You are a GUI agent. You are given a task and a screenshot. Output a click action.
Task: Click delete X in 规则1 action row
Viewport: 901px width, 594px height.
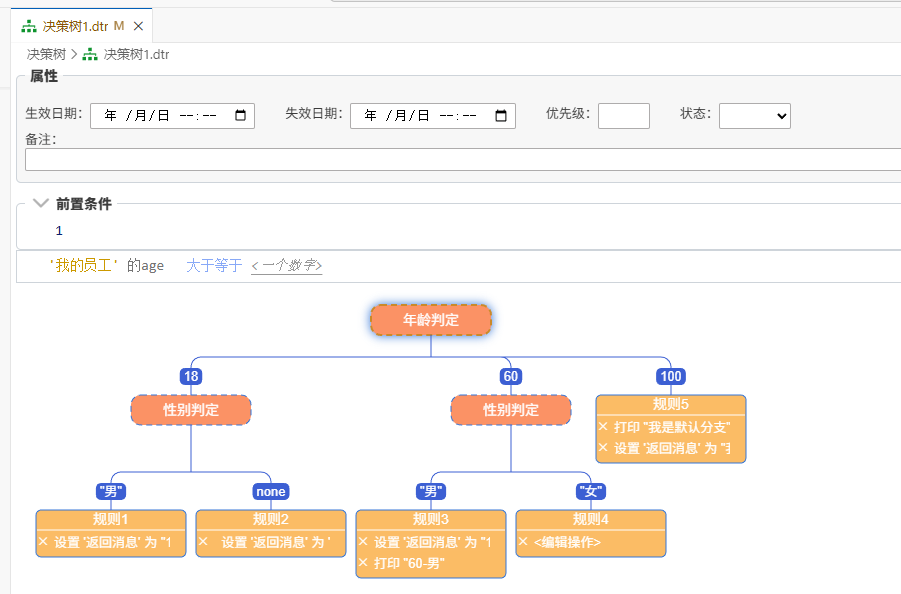click(43, 541)
